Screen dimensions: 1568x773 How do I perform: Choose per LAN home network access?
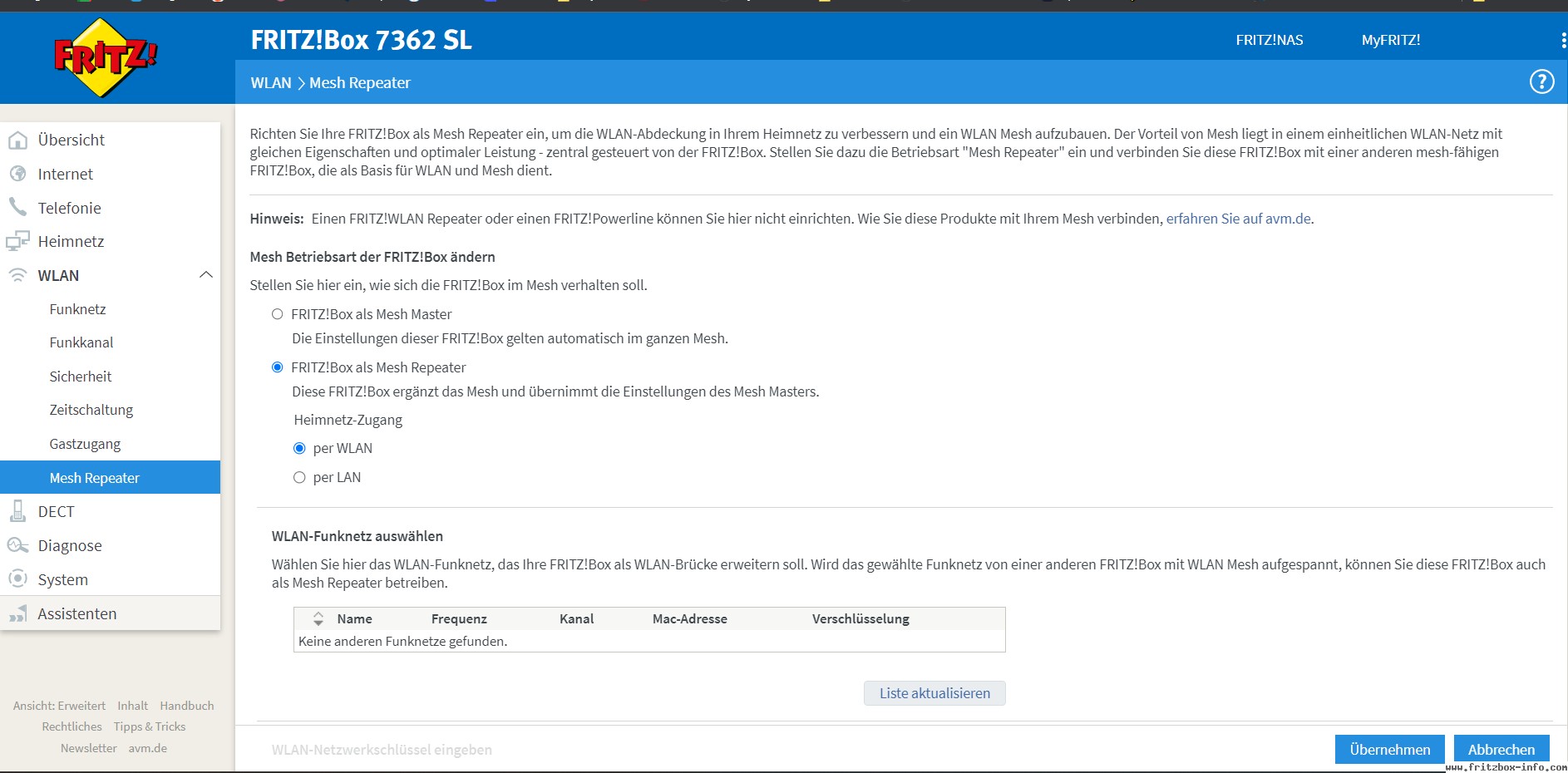coord(299,477)
